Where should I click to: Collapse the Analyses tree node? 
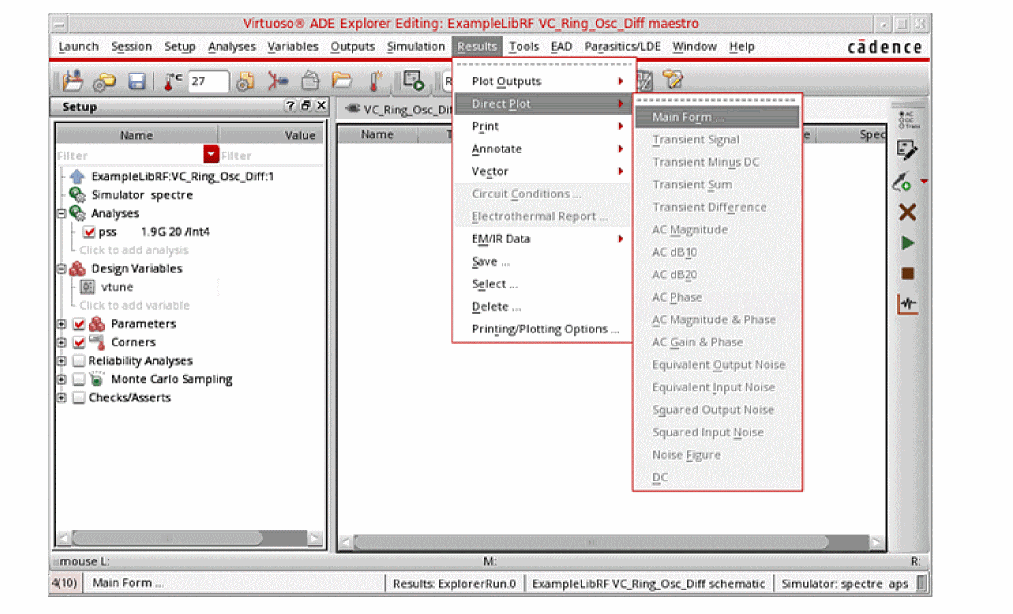pos(62,213)
